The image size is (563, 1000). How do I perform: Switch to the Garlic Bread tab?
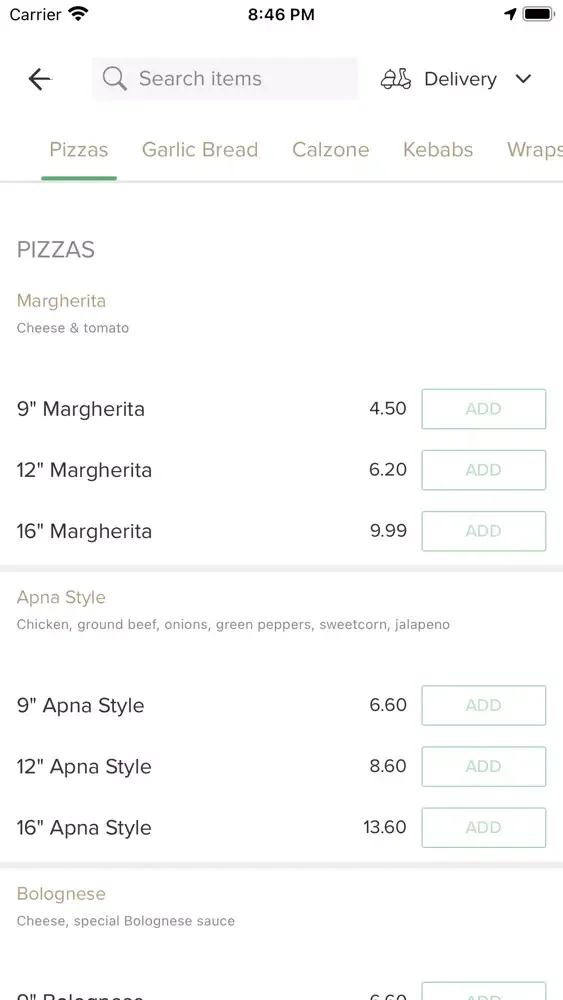tap(200, 150)
